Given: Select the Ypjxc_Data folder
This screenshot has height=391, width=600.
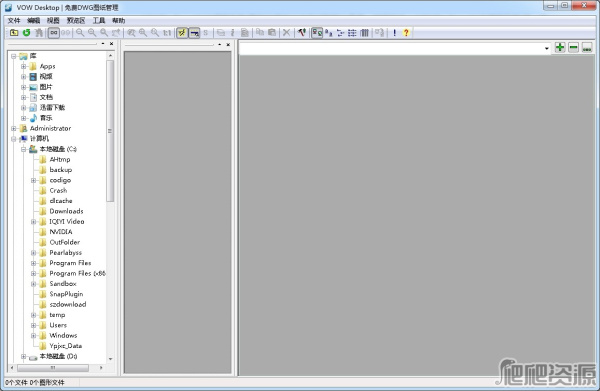Looking at the screenshot, I should coord(65,346).
